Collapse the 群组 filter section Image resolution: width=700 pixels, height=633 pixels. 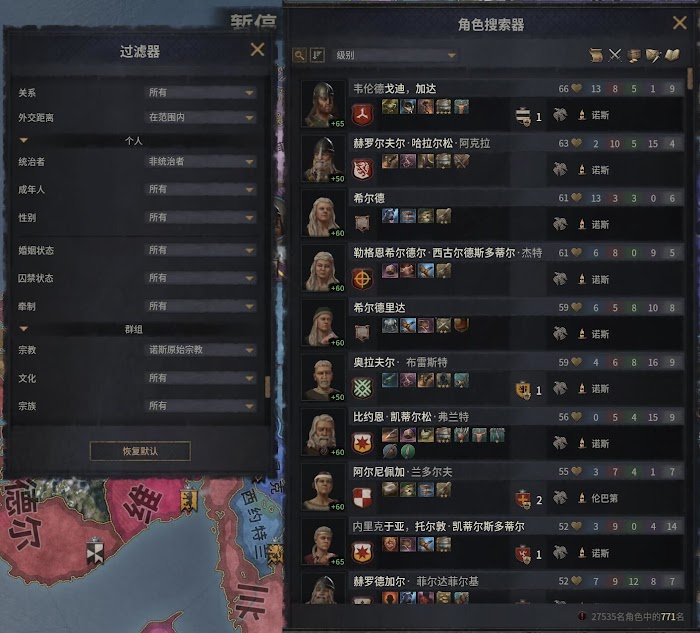click(24, 329)
